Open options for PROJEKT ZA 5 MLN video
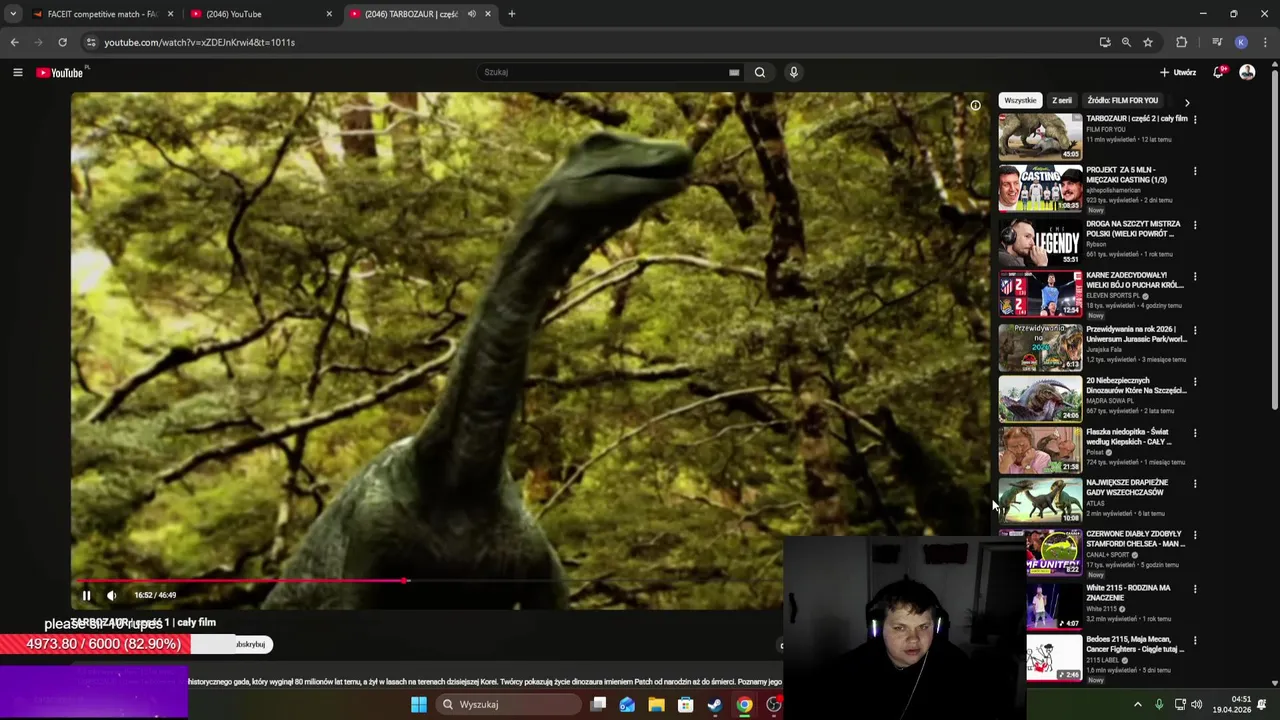The height and width of the screenshot is (720, 1280). point(1195,171)
